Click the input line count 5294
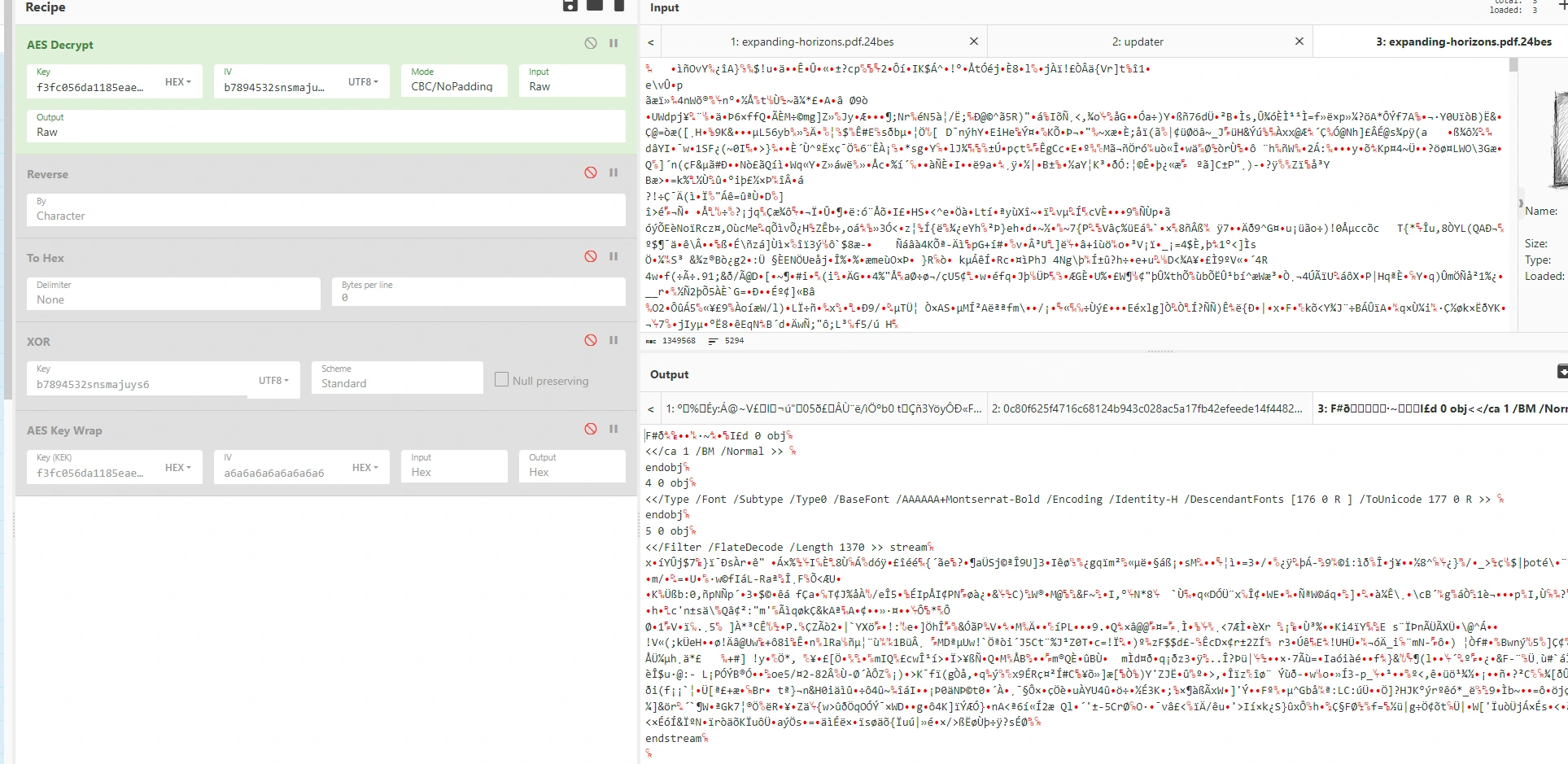 tap(734, 341)
